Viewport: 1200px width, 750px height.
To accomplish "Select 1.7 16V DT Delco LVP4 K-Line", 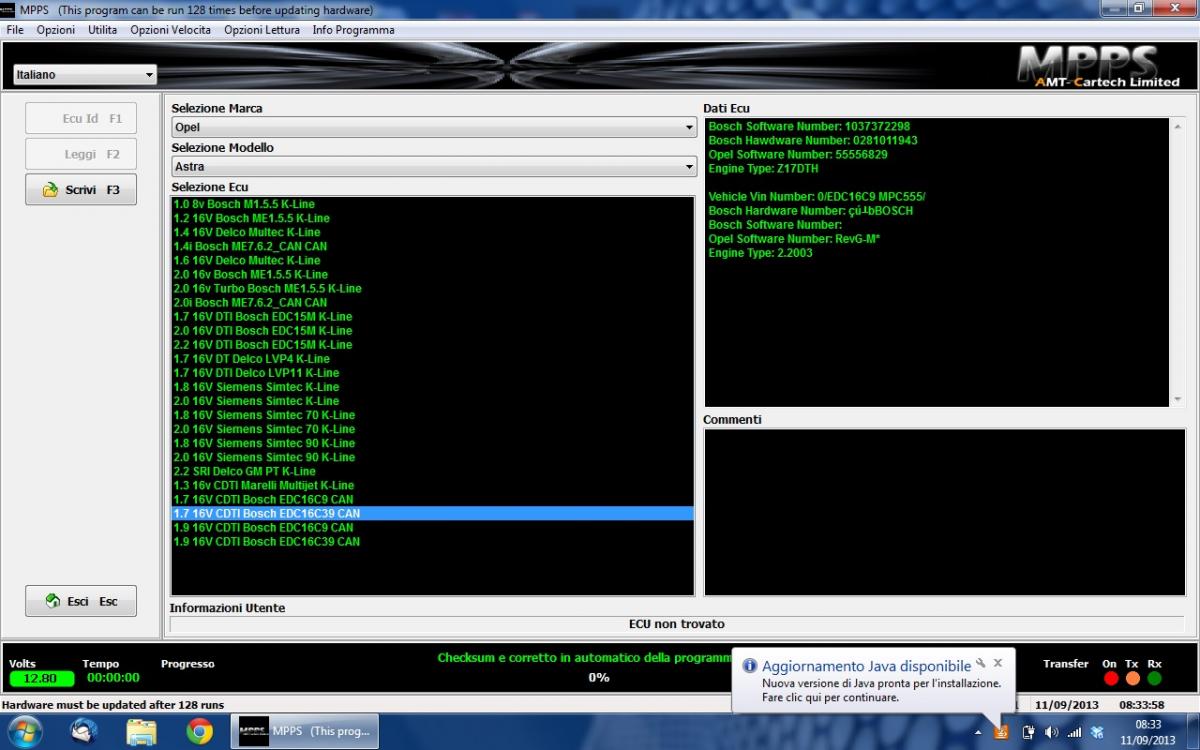I will click(433, 358).
